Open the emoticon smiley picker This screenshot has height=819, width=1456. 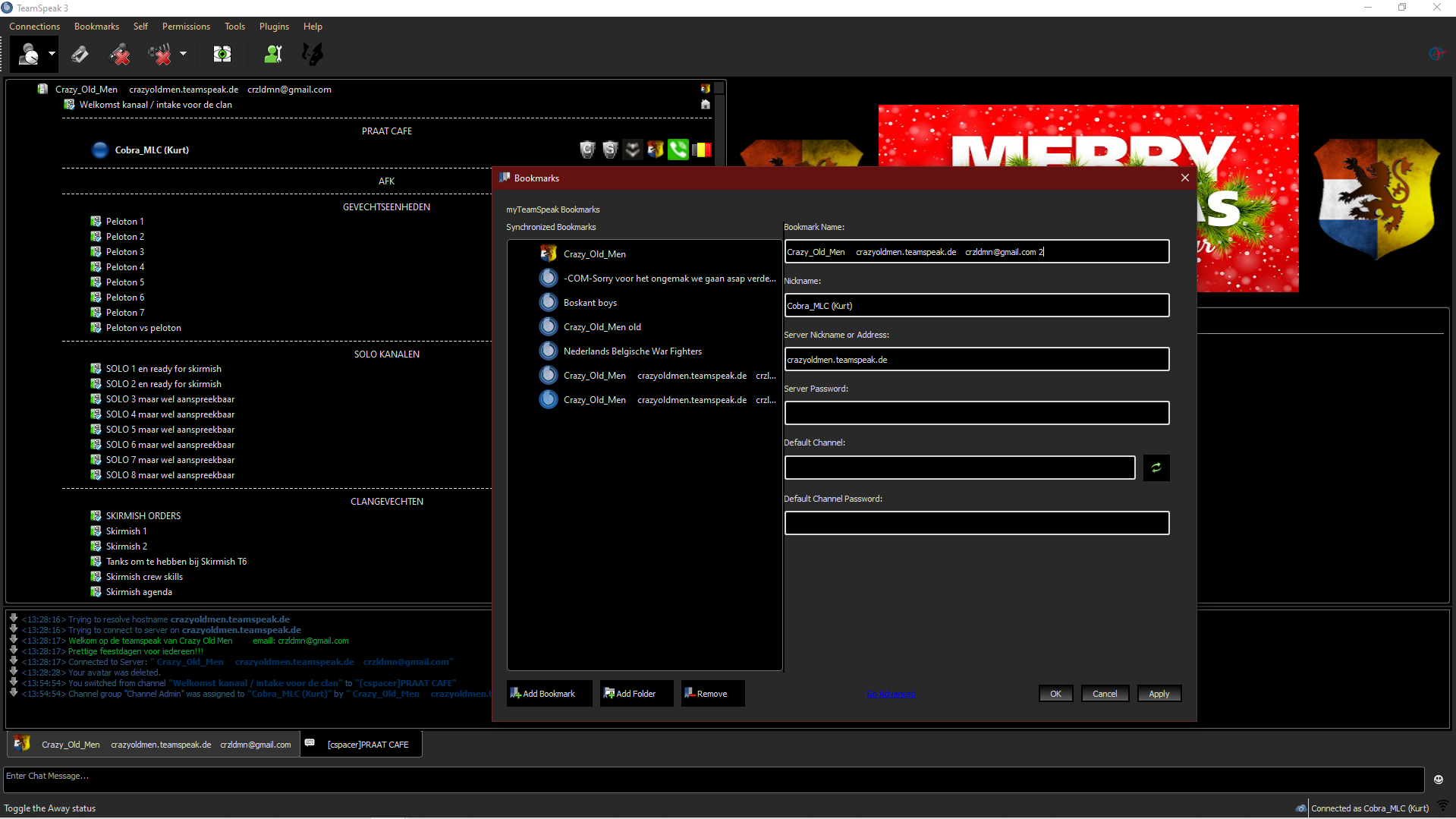click(1439, 780)
